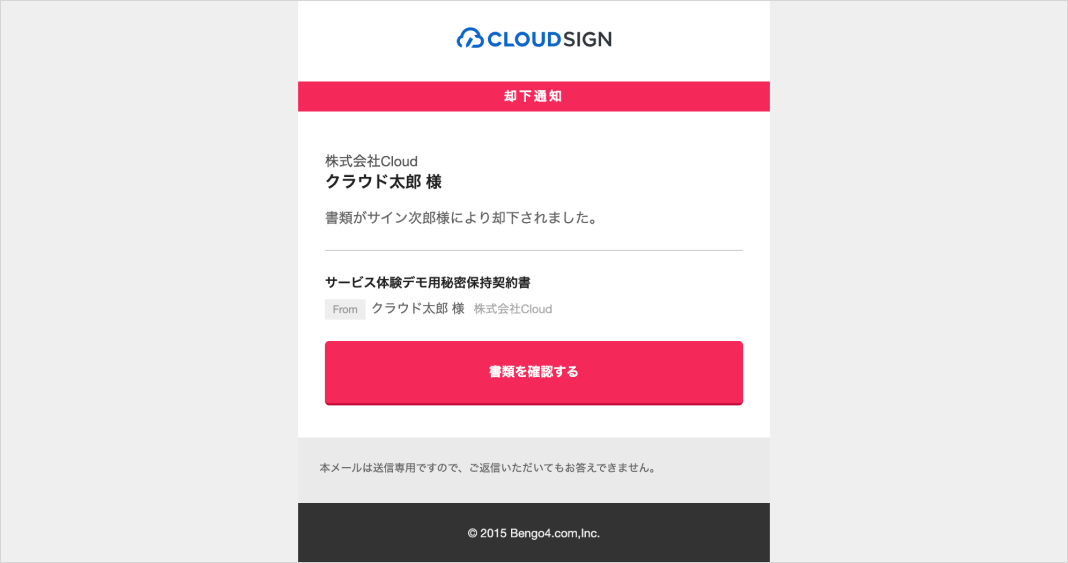The width and height of the screenshot is (1068, 563).
Task: Click the gray sender company 株式会社Cloud
Action: (x=513, y=309)
